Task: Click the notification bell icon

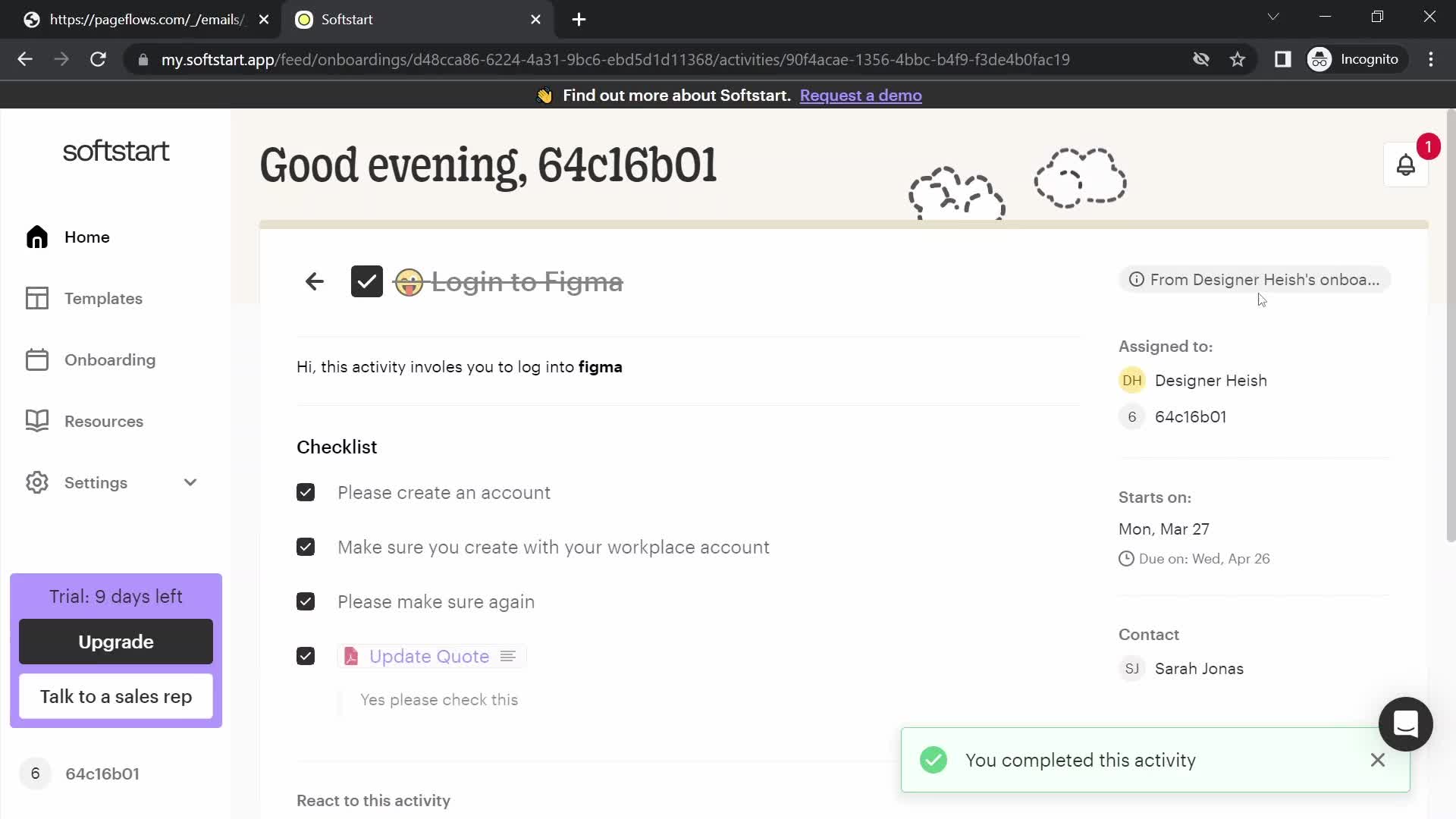Action: coord(1406,164)
